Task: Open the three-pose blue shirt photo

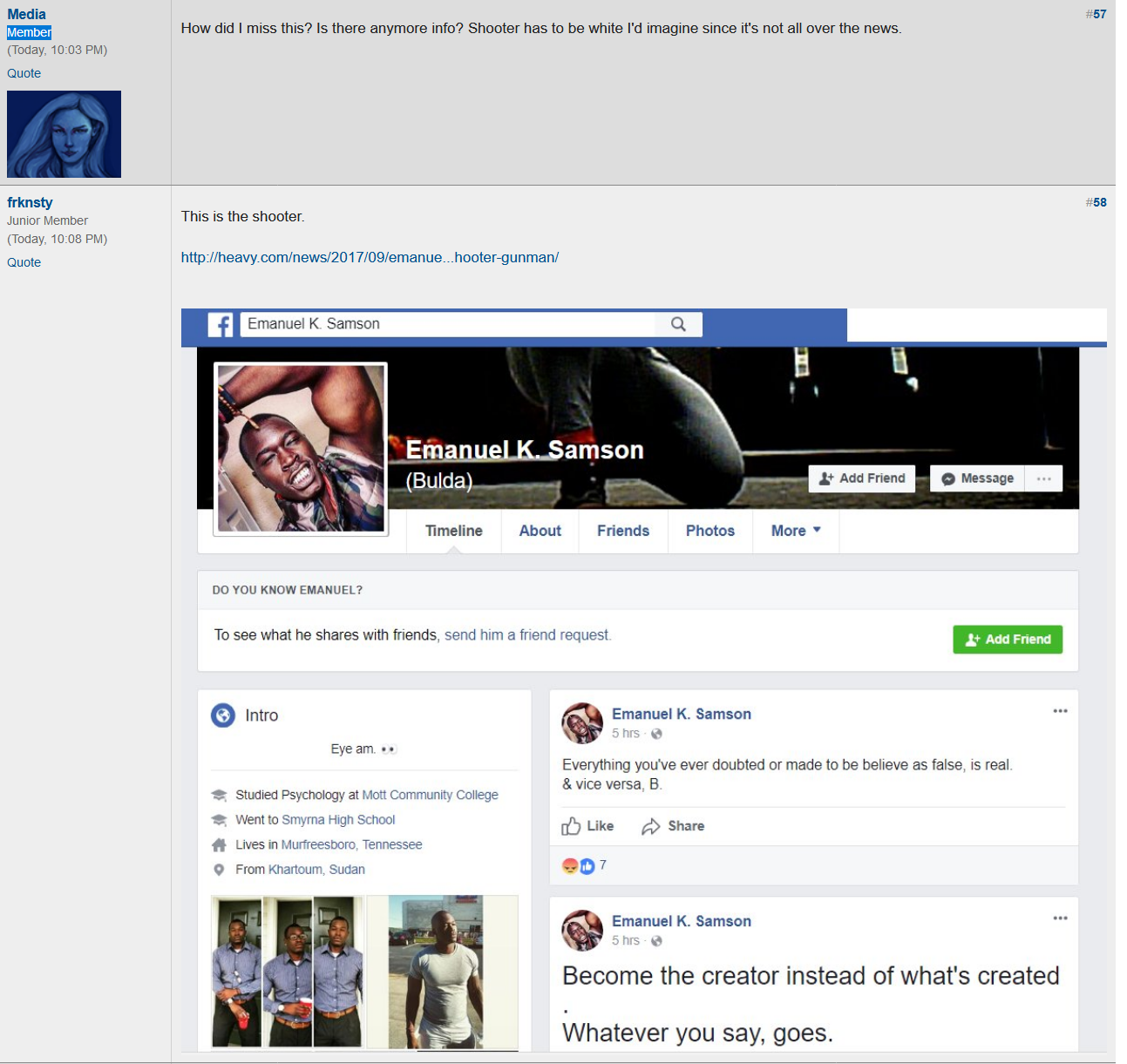Action: 287,972
